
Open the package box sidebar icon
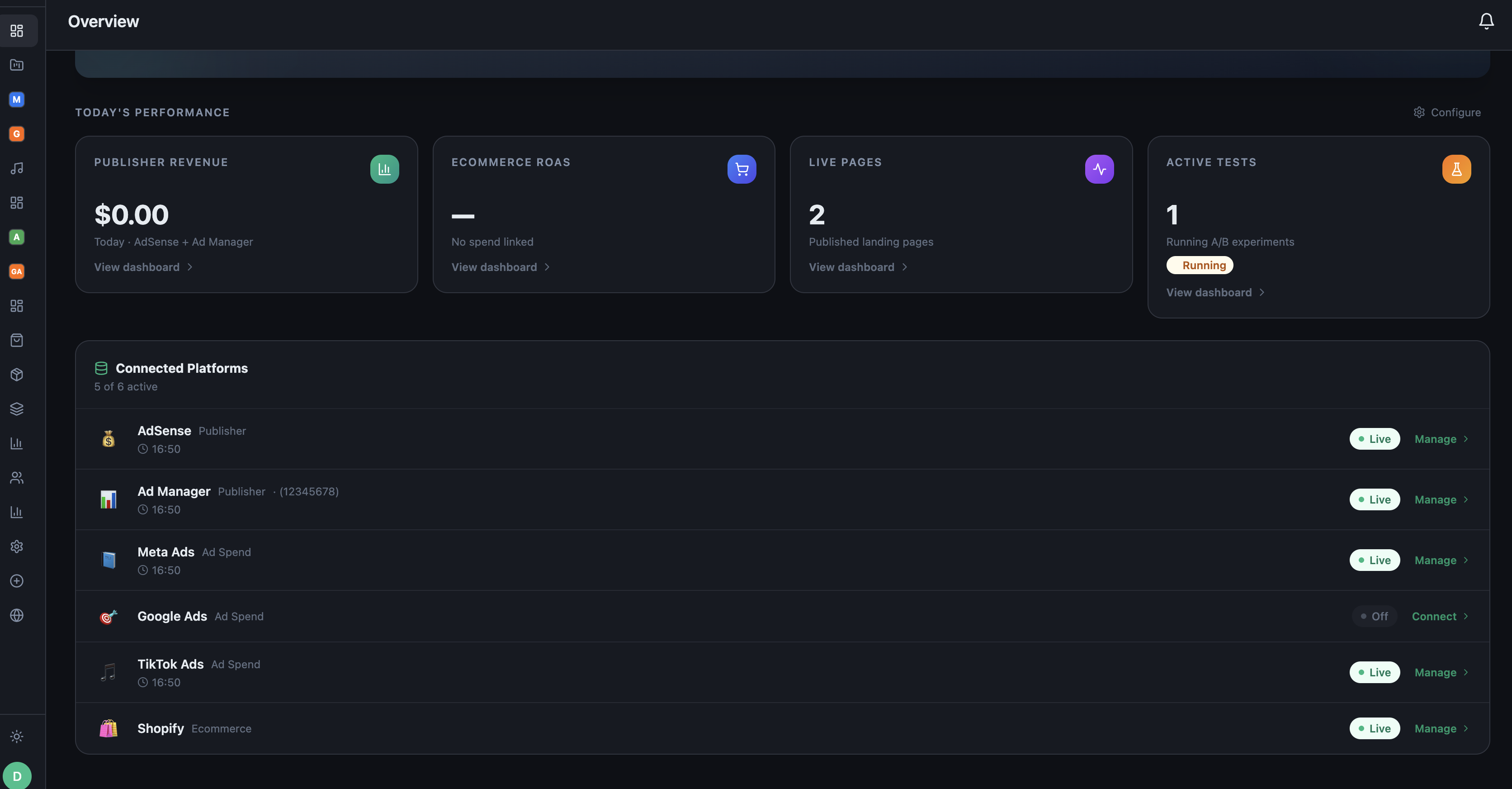pos(17,375)
